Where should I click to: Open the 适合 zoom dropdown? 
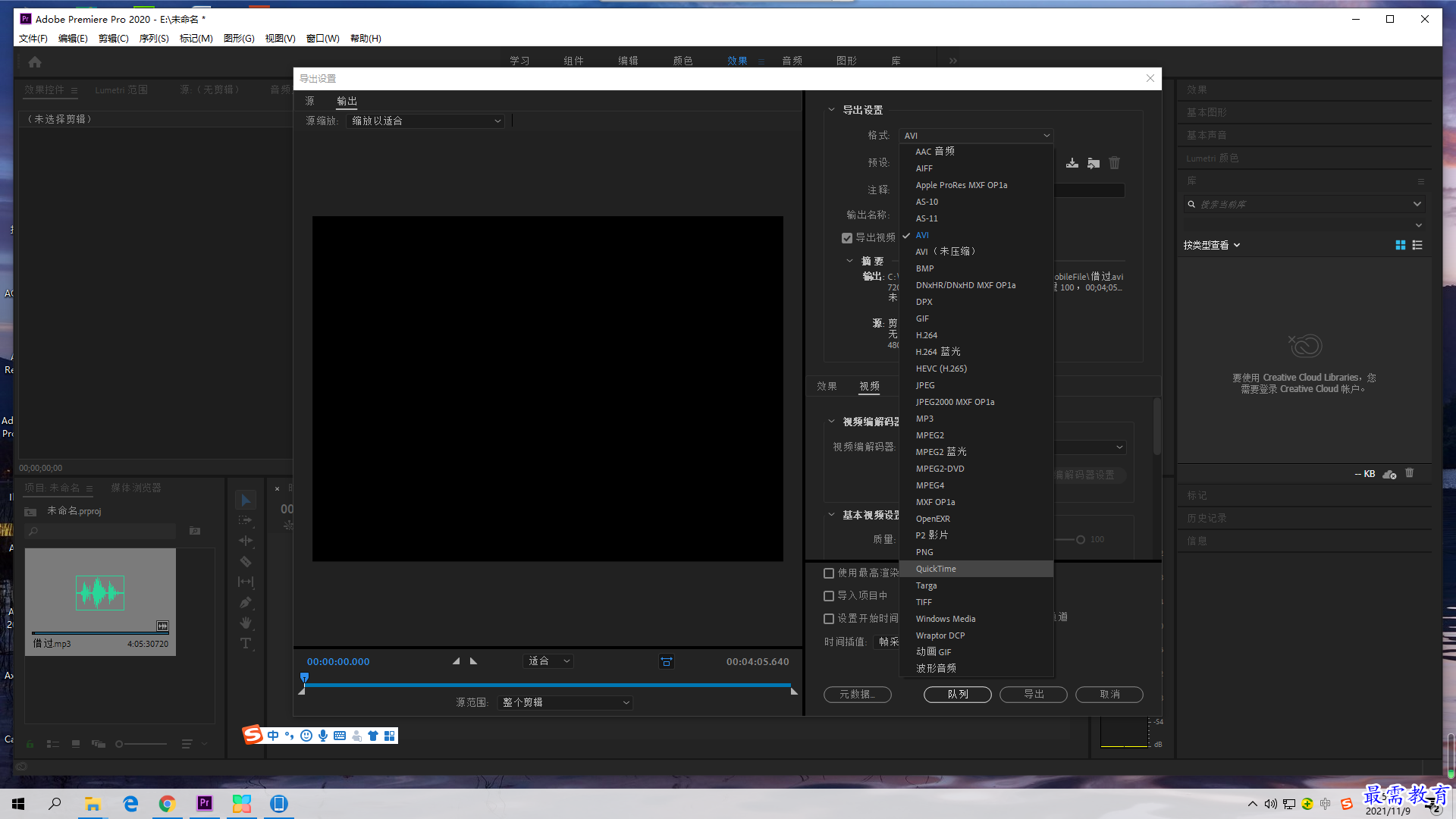click(548, 661)
